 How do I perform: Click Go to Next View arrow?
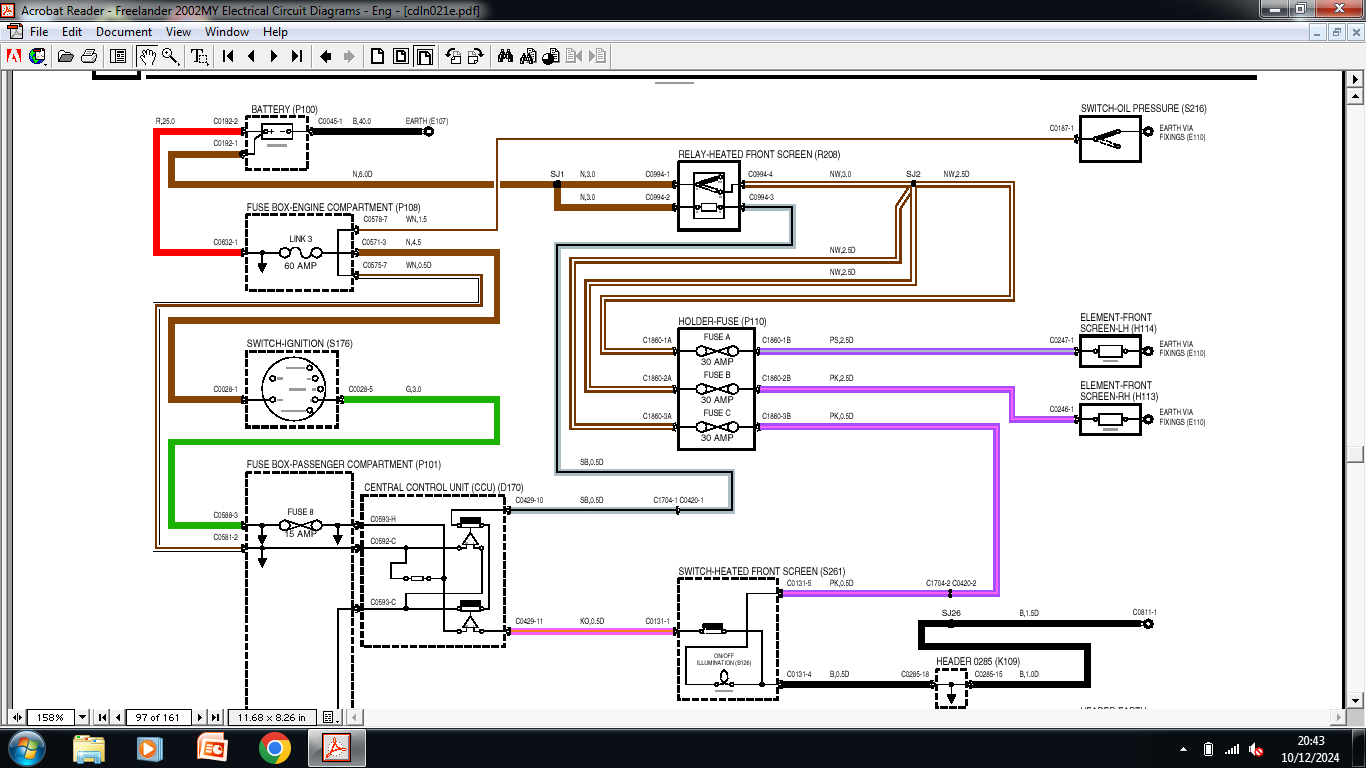coord(349,56)
